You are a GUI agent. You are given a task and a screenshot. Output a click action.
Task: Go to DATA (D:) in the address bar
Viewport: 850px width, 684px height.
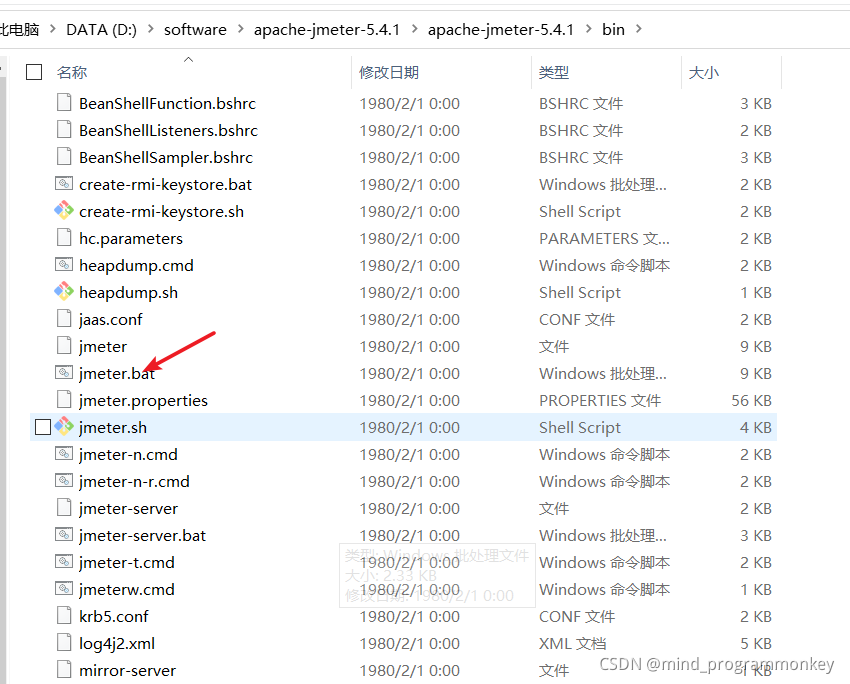[x=101, y=29]
